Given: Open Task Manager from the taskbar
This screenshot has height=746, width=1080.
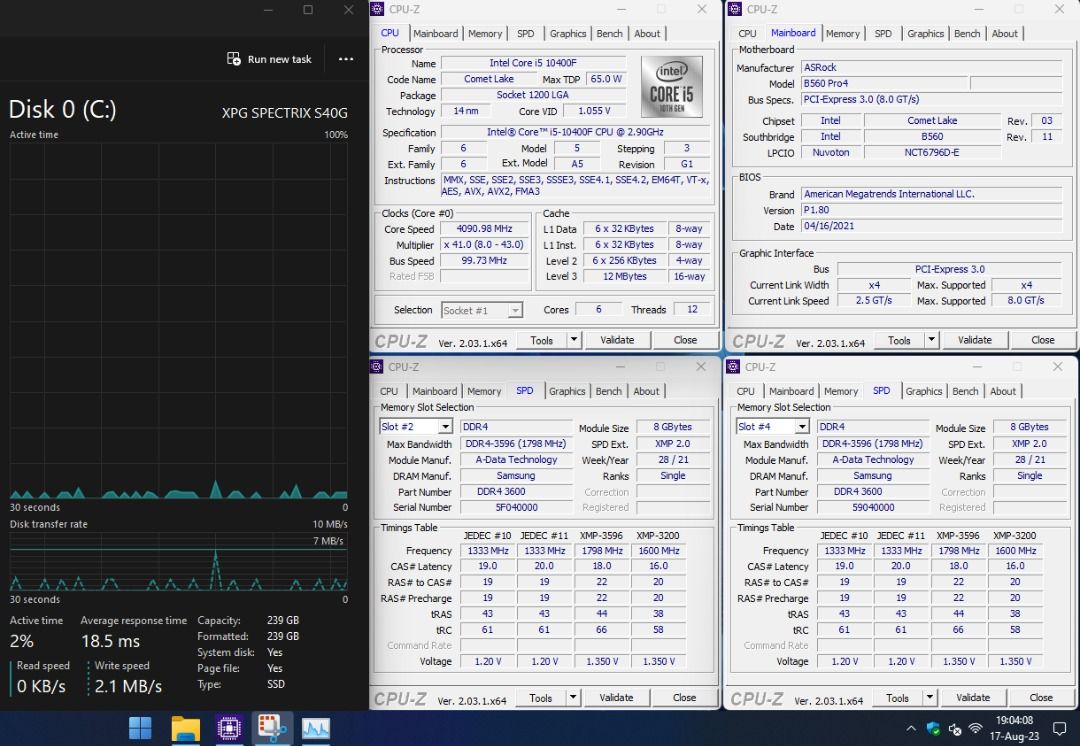Looking at the screenshot, I should click(x=316, y=729).
